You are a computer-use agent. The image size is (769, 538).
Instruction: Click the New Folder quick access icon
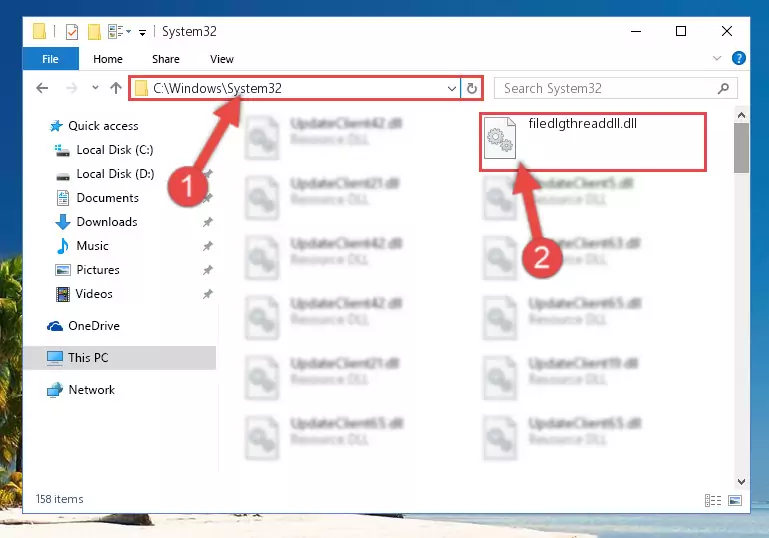(x=94, y=32)
